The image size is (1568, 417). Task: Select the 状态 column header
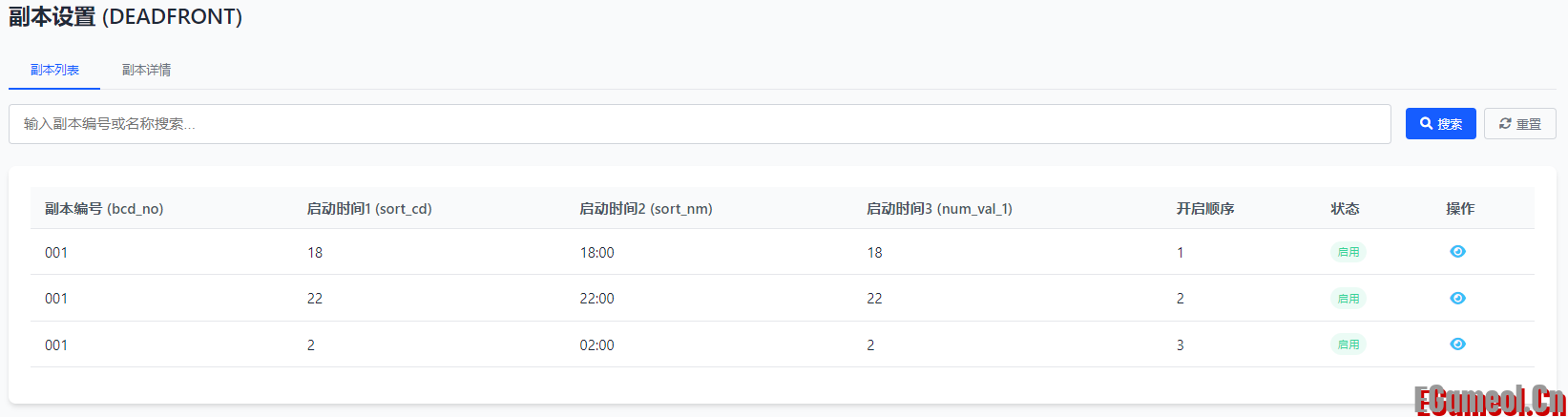pyautogui.click(x=1345, y=209)
